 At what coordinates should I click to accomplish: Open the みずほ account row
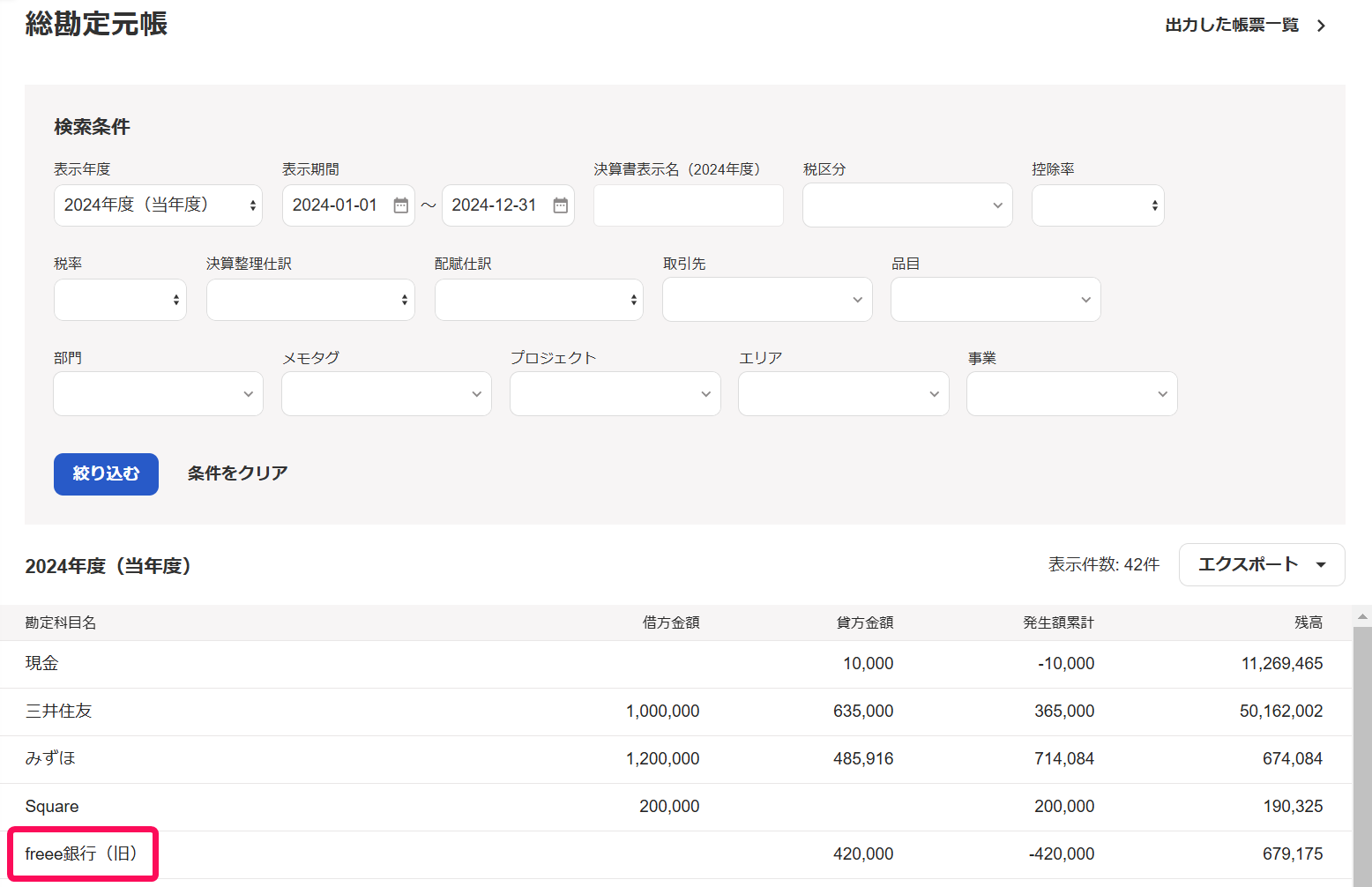675,759
